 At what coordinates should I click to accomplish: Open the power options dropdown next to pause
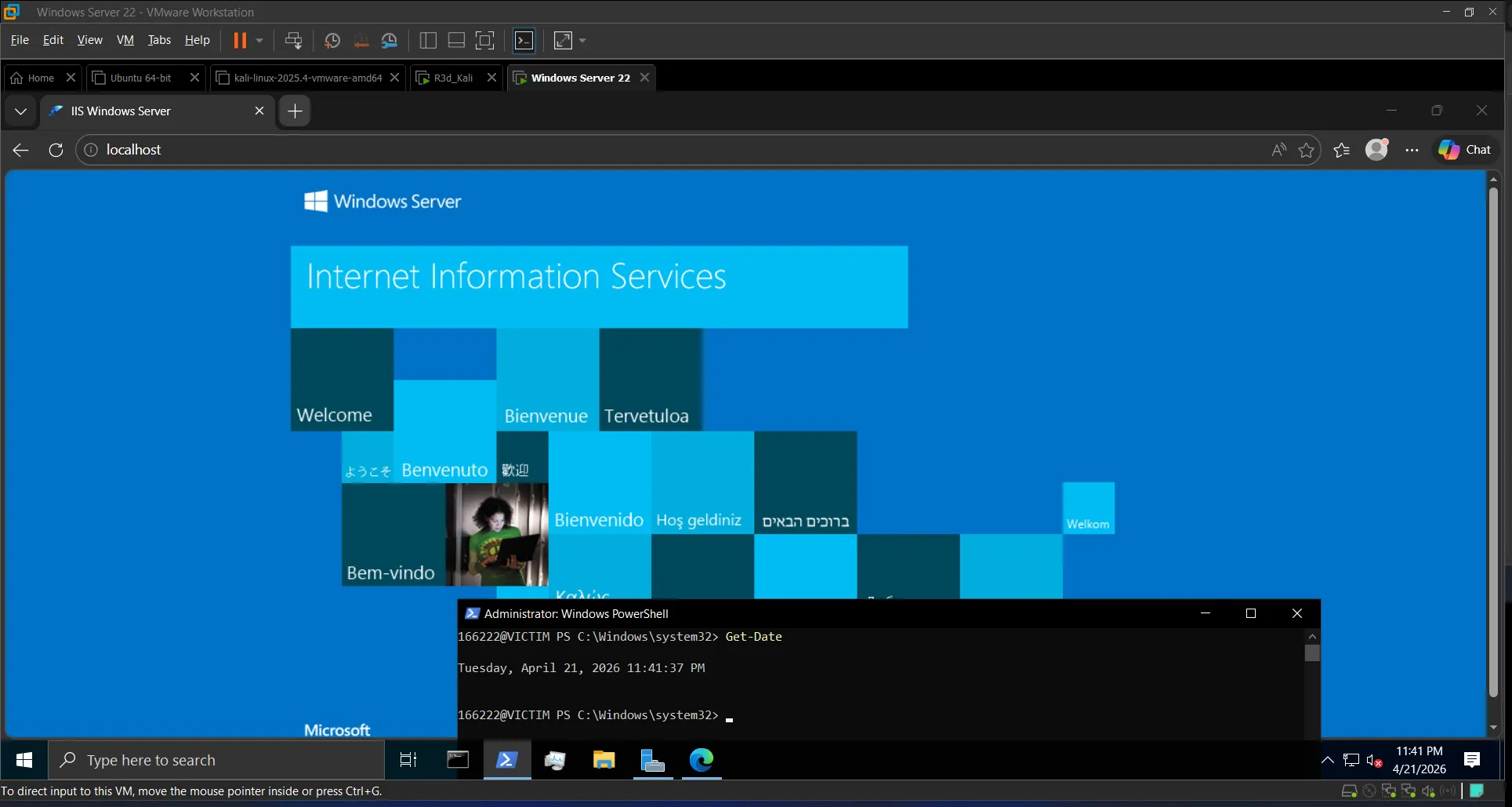tap(259, 40)
